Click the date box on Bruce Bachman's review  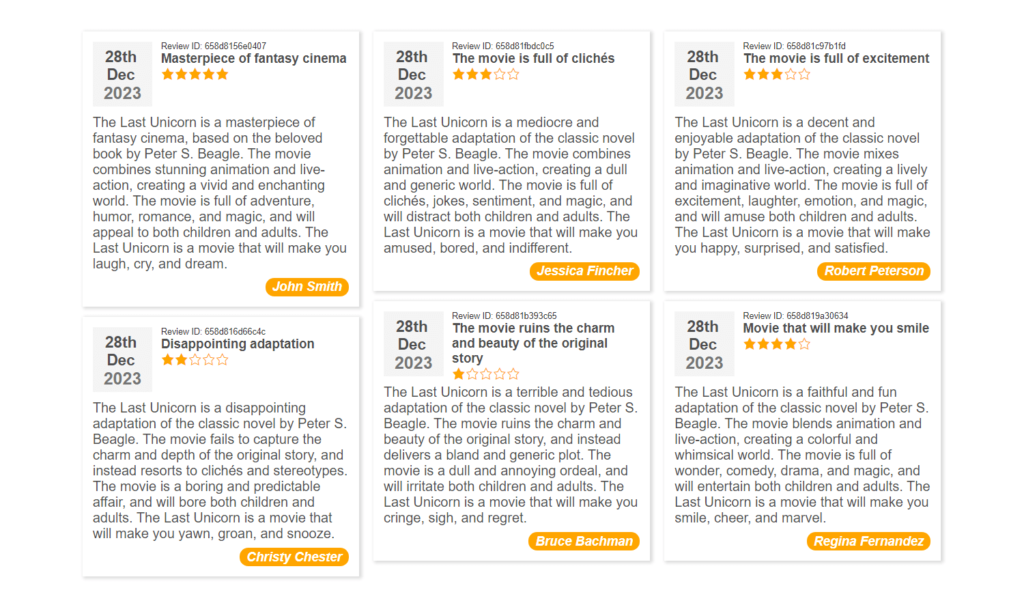click(x=413, y=344)
